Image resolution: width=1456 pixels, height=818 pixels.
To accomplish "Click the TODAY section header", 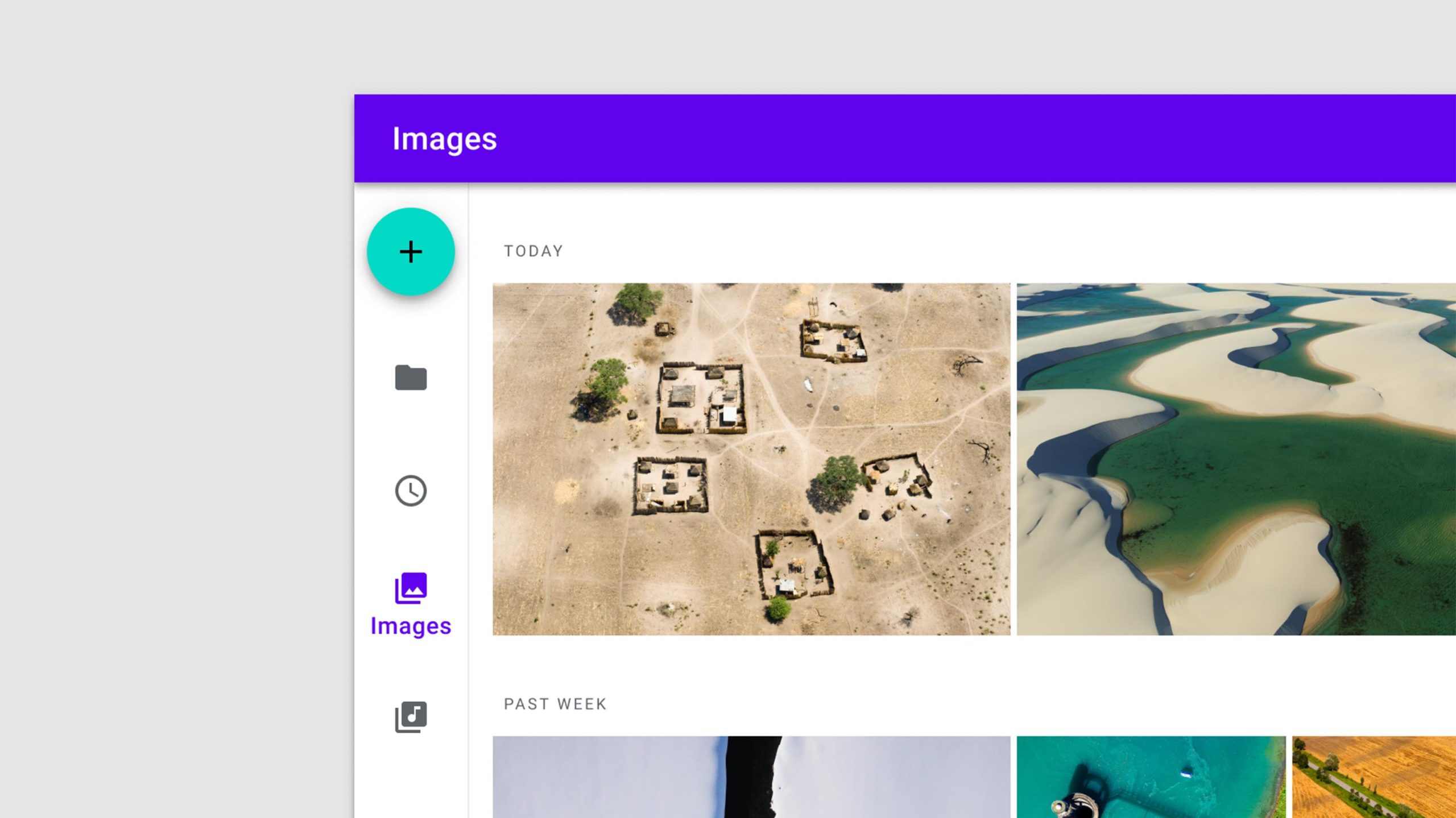I will point(533,251).
